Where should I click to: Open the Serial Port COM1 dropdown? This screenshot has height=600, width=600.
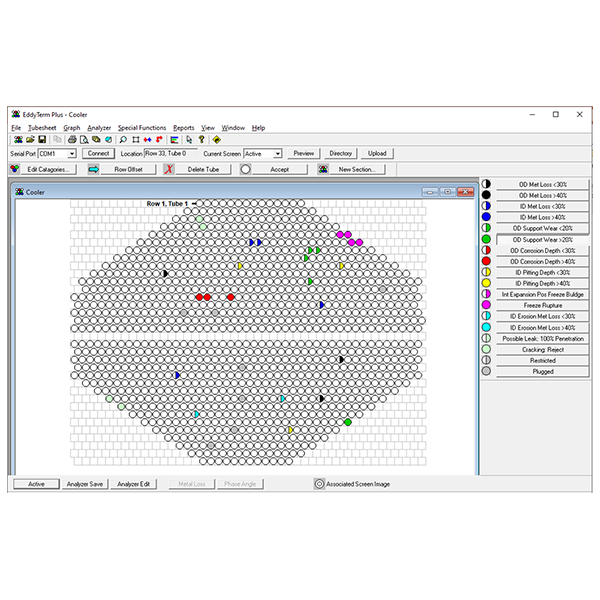tap(72, 154)
